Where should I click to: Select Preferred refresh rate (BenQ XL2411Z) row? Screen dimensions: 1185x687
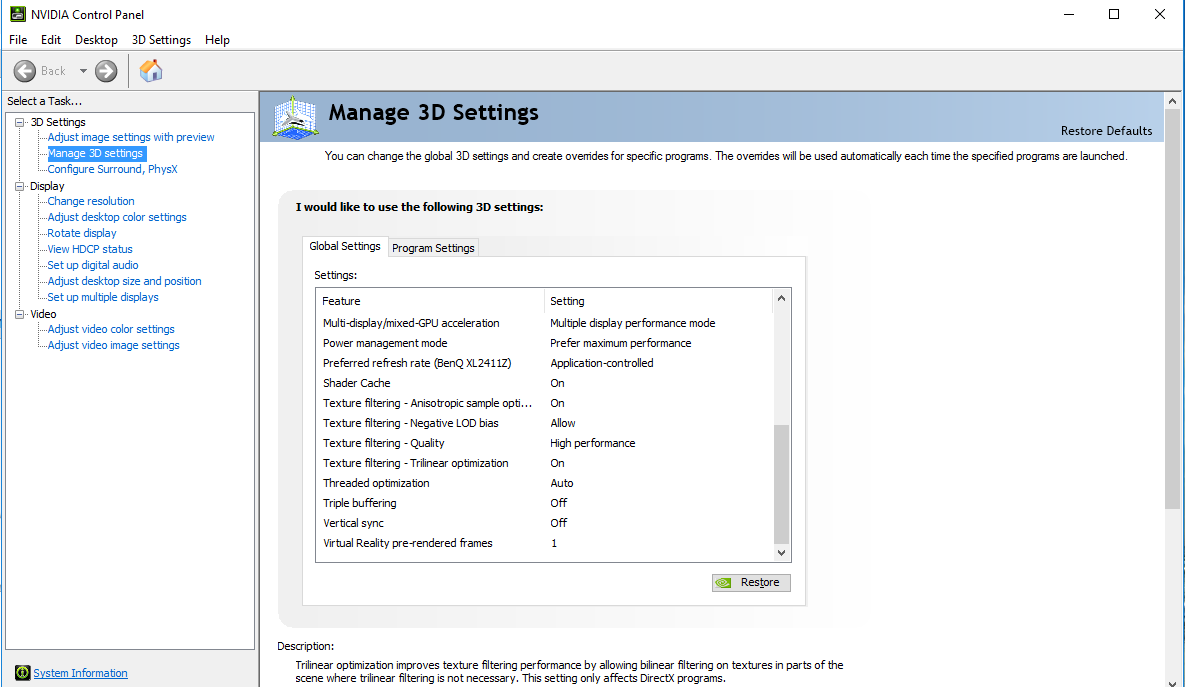[x=545, y=364]
